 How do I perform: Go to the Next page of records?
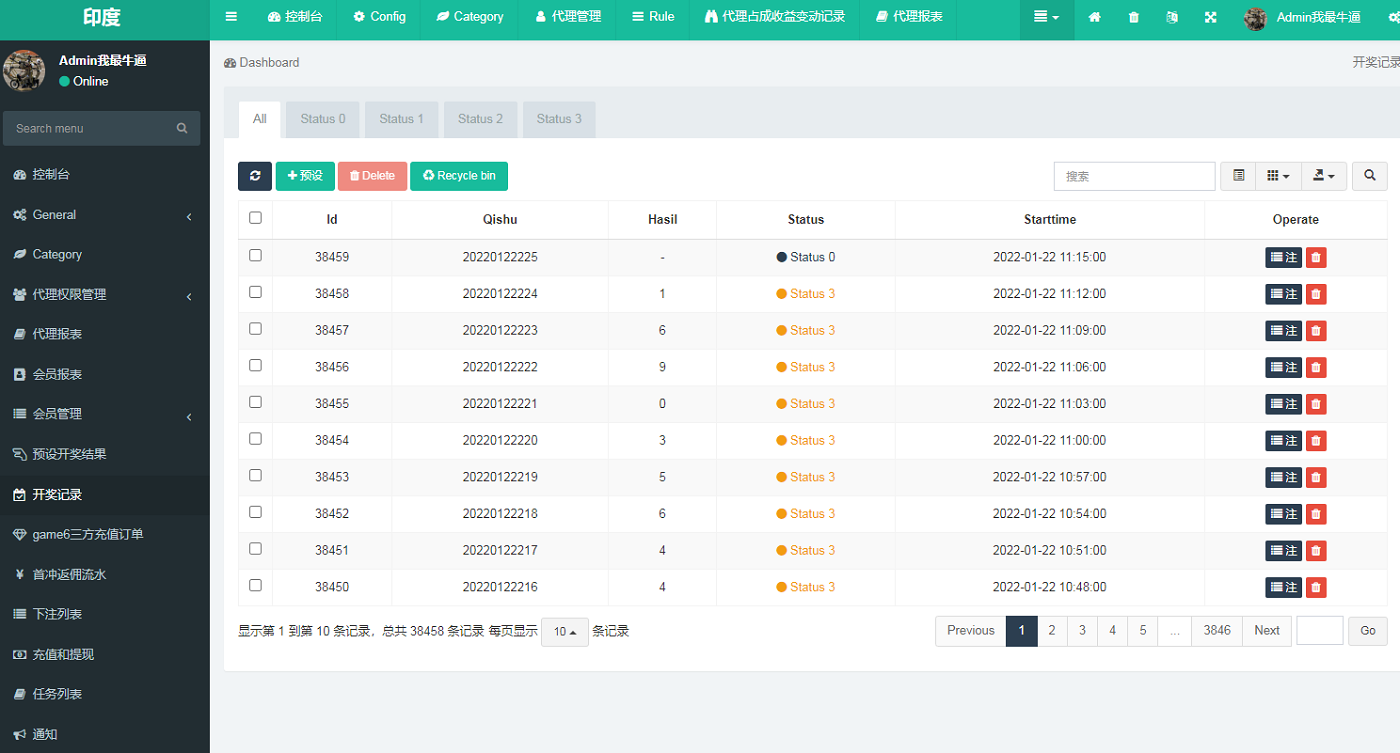1266,631
